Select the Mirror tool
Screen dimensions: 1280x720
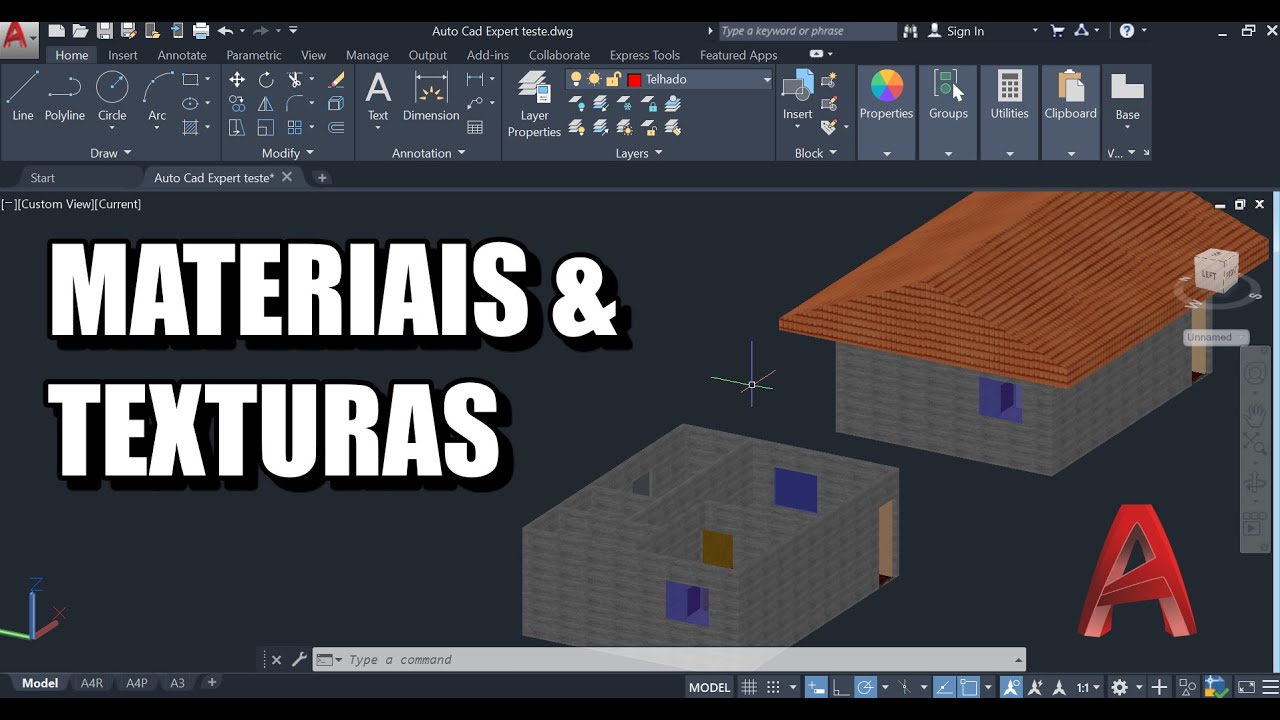click(266, 103)
